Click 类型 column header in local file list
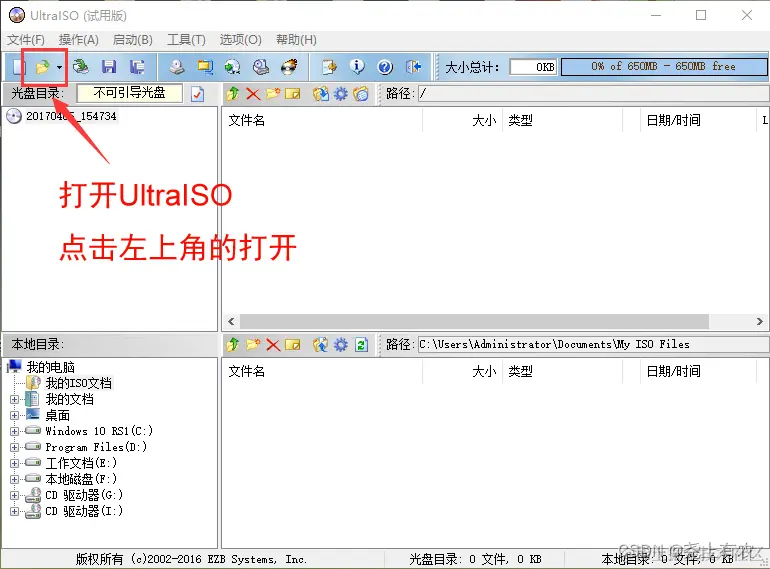This screenshot has height=569, width=770. 562,372
